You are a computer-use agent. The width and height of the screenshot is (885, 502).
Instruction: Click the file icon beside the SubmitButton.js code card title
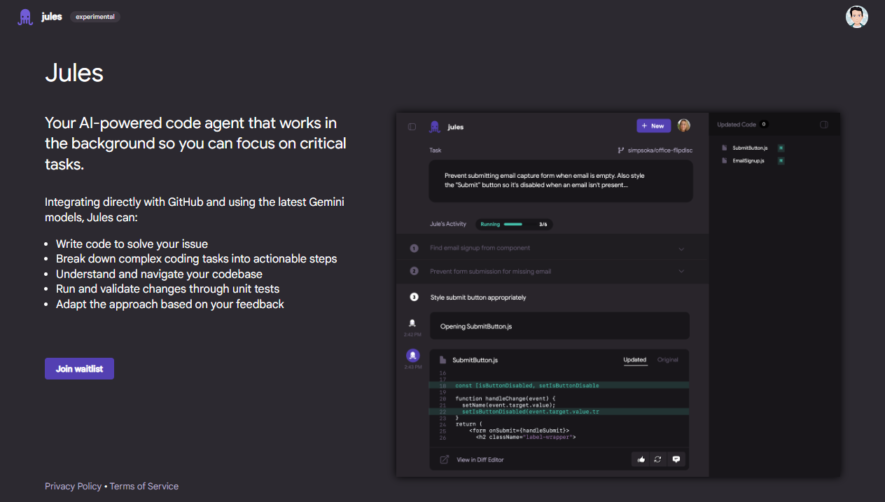(x=442, y=360)
